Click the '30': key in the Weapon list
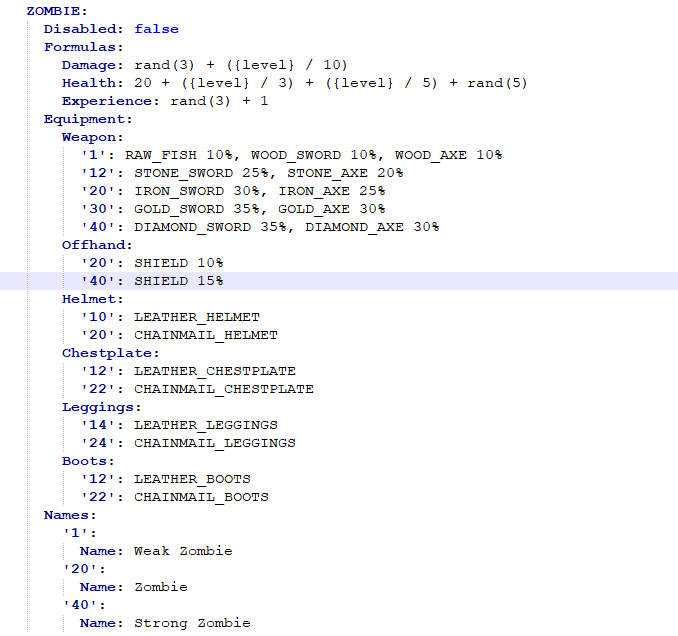The height and width of the screenshot is (636, 678). [x=102, y=209]
